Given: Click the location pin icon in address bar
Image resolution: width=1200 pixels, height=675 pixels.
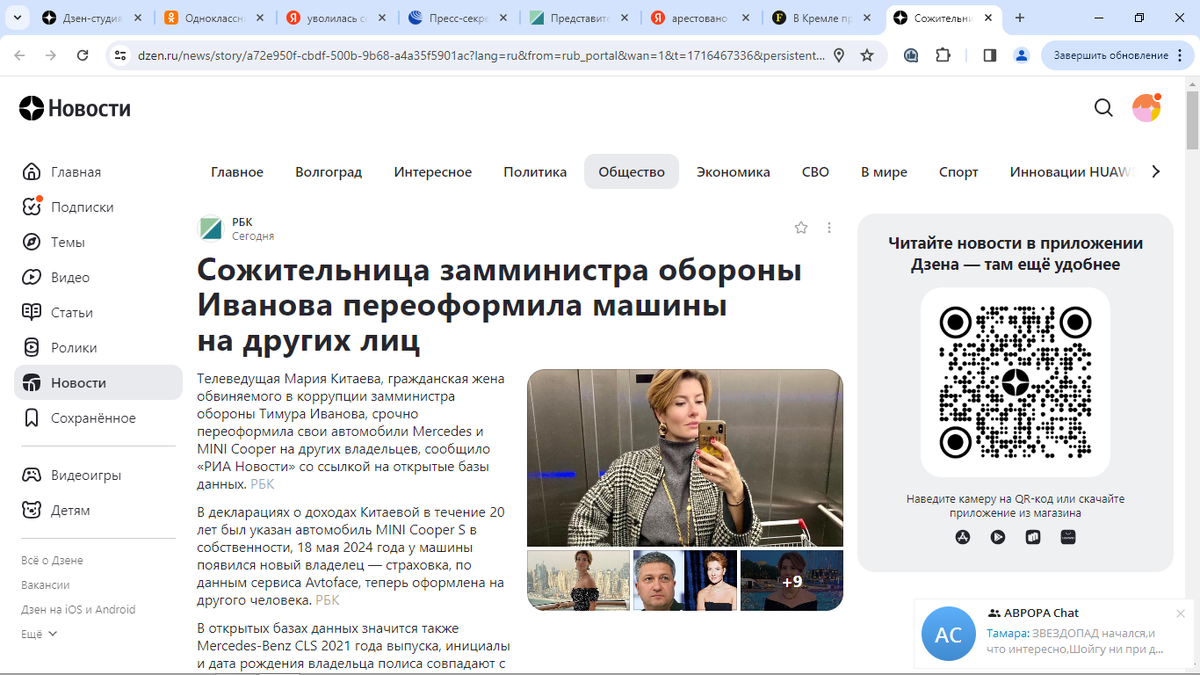Looking at the screenshot, I should (x=839, y=55).
